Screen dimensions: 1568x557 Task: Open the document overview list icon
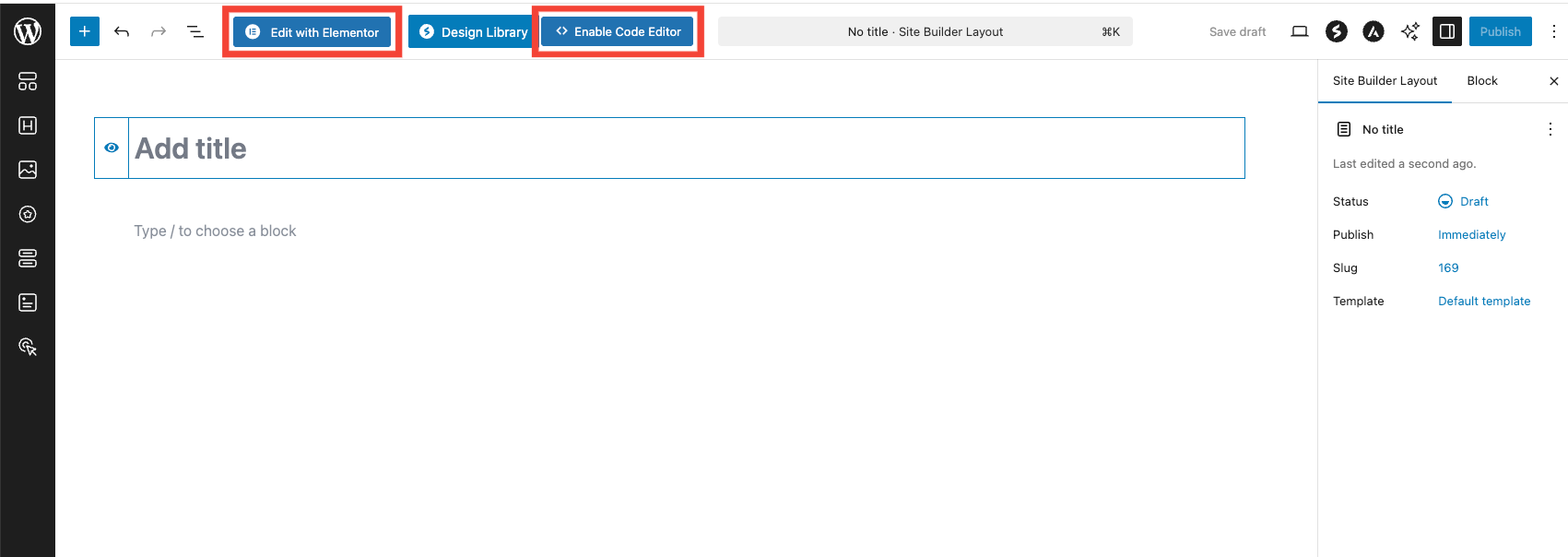coord(195,31)
